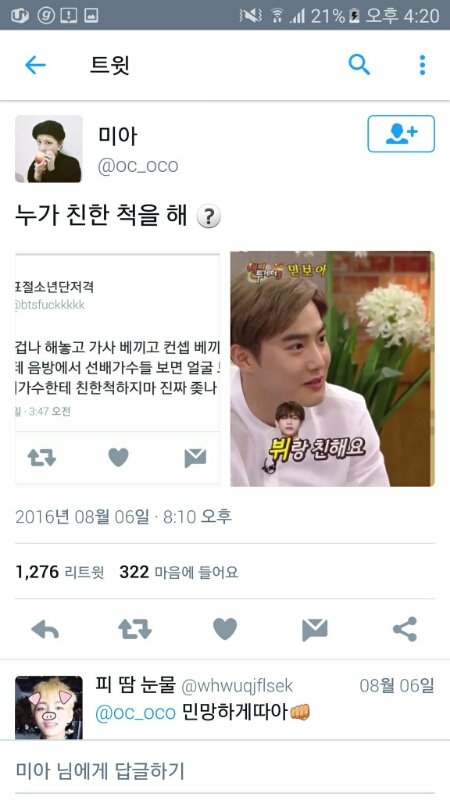Open the quoted tweet screenshot image
Image resolution: width=450 pixels, height=800 pixels.
click(118, 368)
